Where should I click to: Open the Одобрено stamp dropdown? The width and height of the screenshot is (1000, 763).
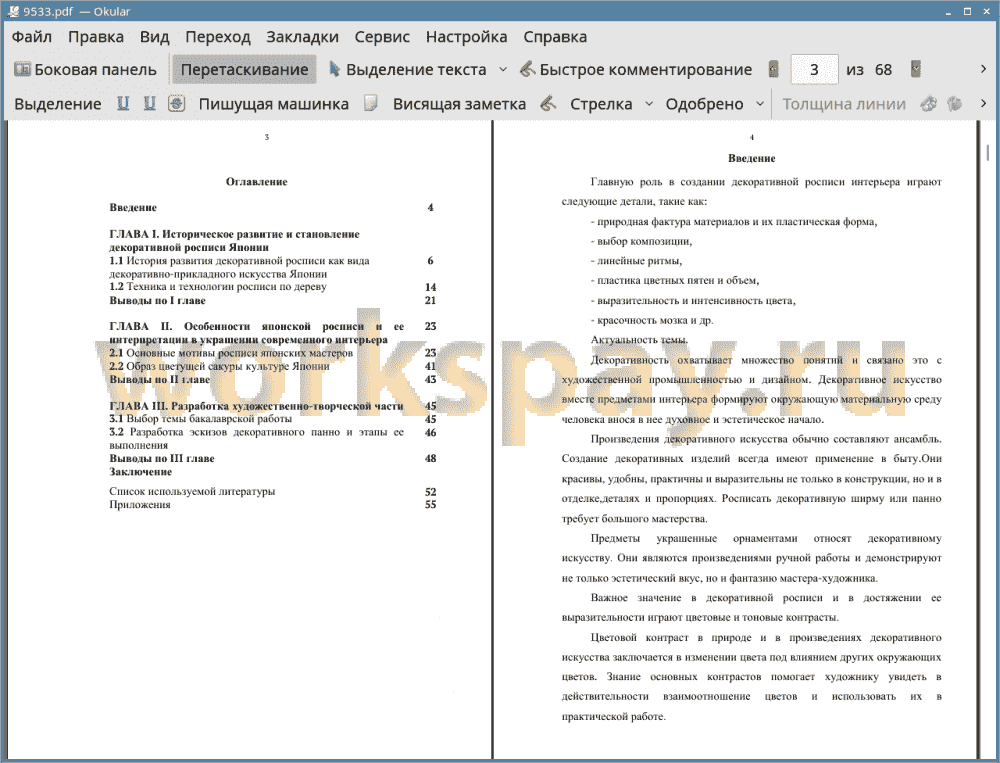760,103
